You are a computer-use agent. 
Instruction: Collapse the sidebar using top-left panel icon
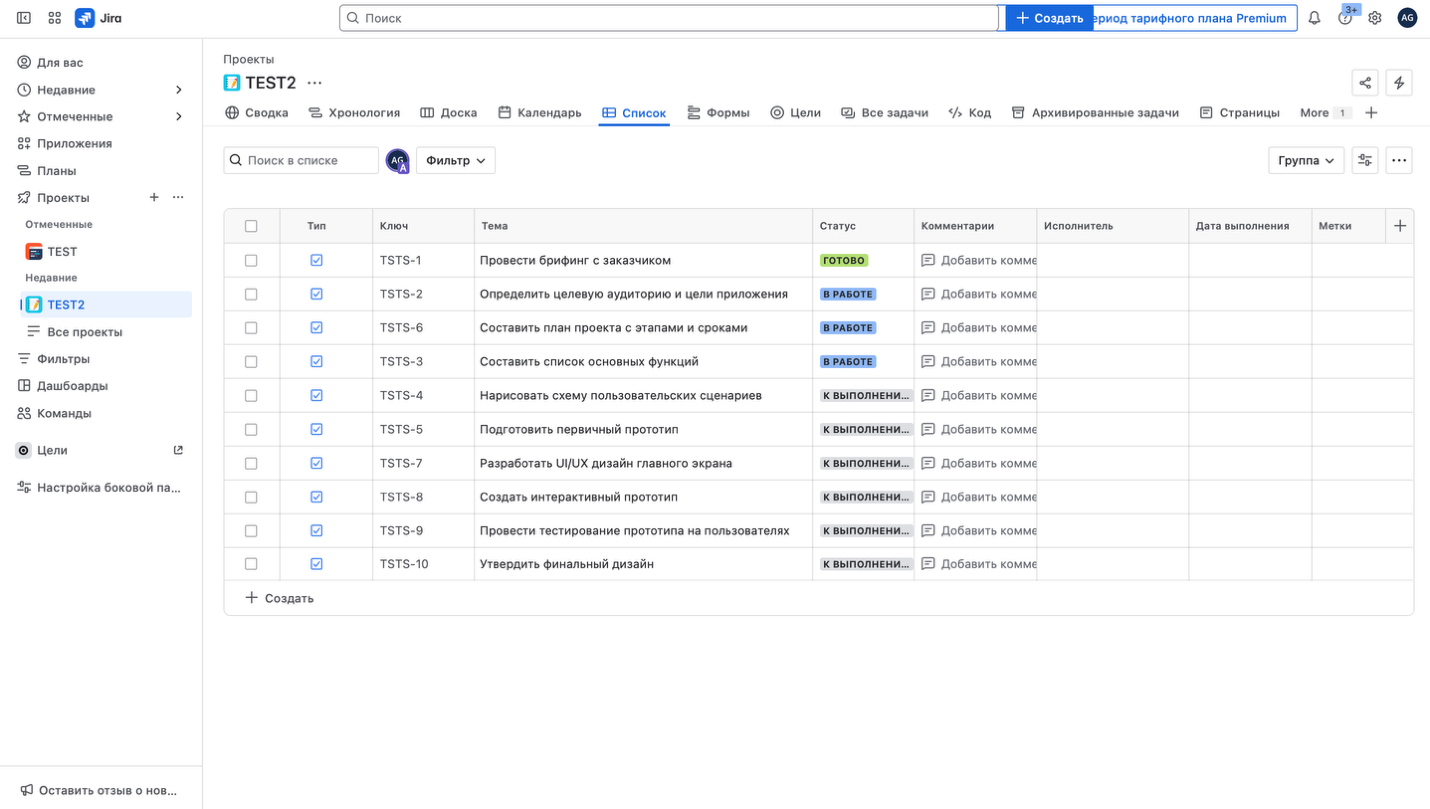(24, 18)
